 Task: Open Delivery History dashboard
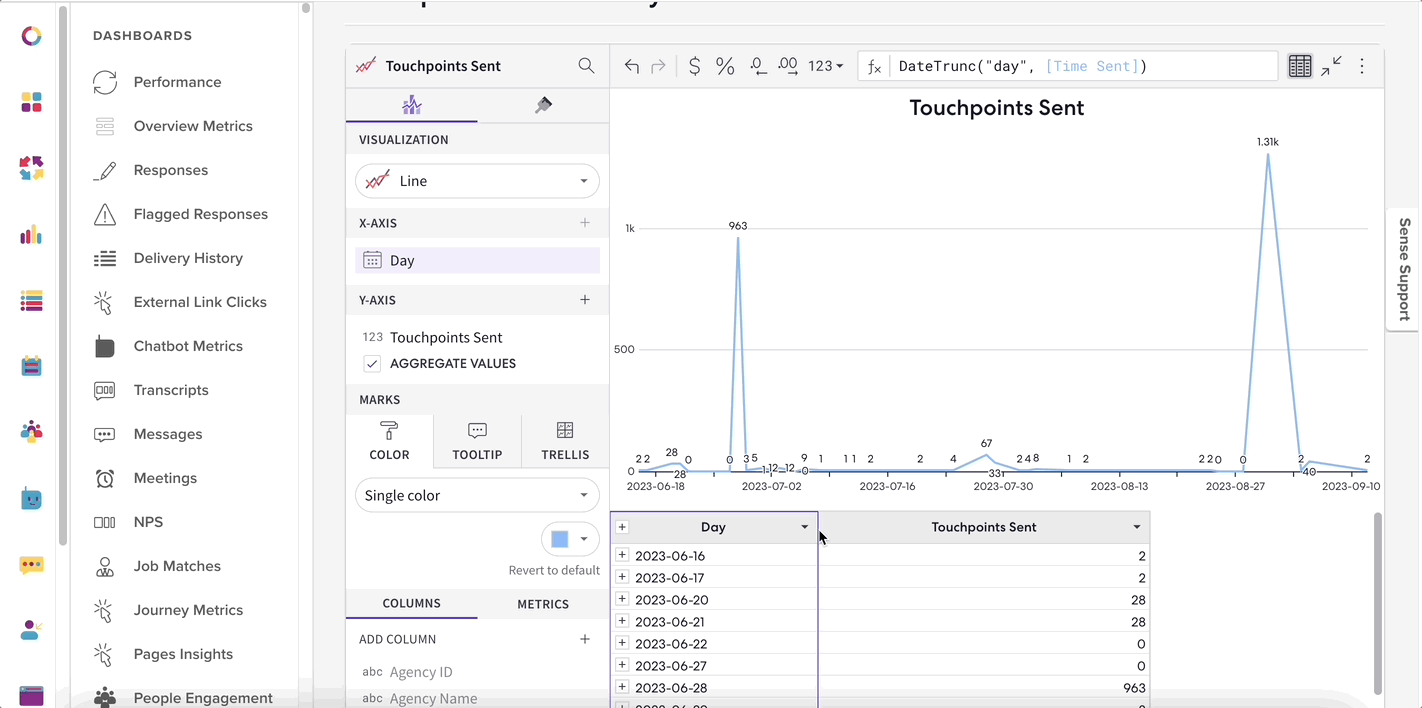coord(188,258)
